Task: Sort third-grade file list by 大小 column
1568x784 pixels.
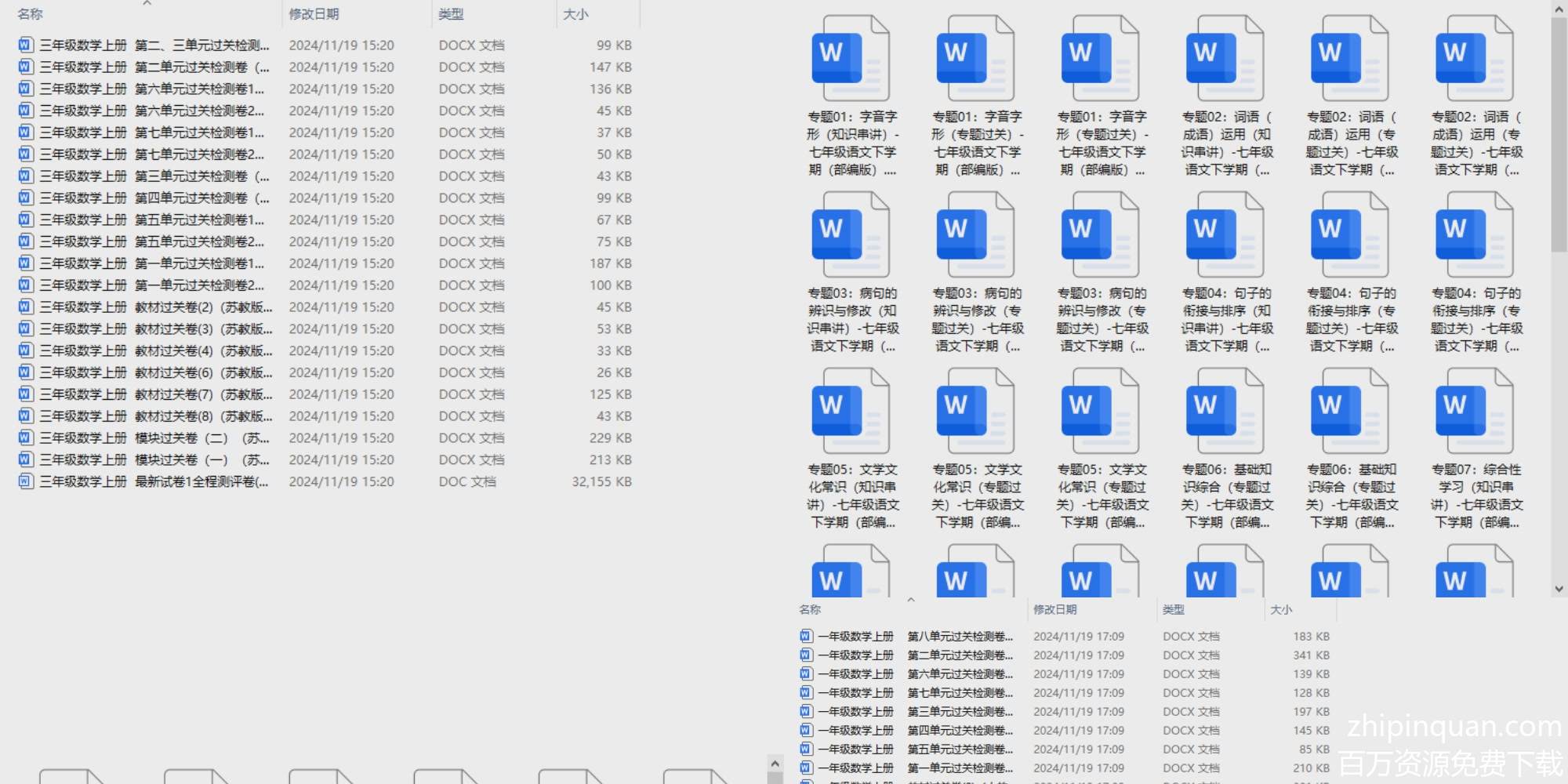Action: [x=575, y=14]
